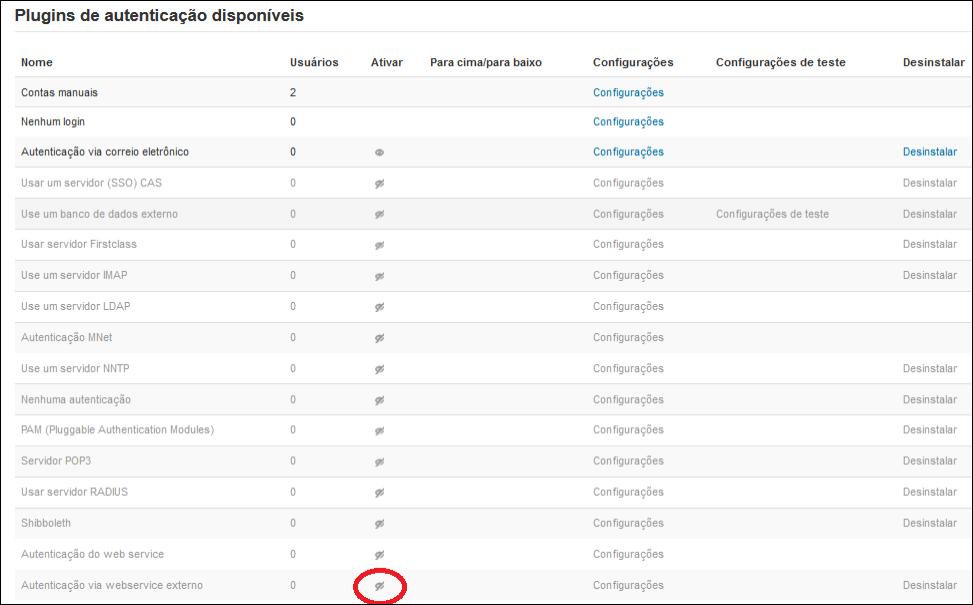The height and width of the screenshot is (605, 973).
Task: Click the Usuários column header
Action: pos(314,62)
